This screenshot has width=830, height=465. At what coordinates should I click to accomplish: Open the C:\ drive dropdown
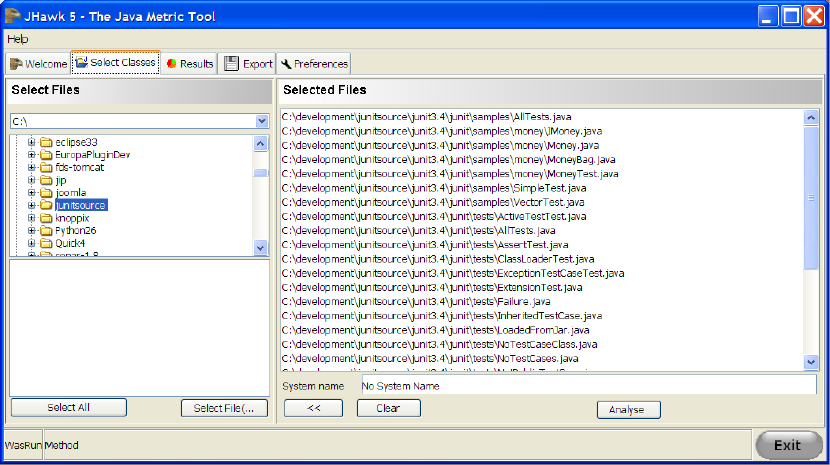tap(261, 121)
